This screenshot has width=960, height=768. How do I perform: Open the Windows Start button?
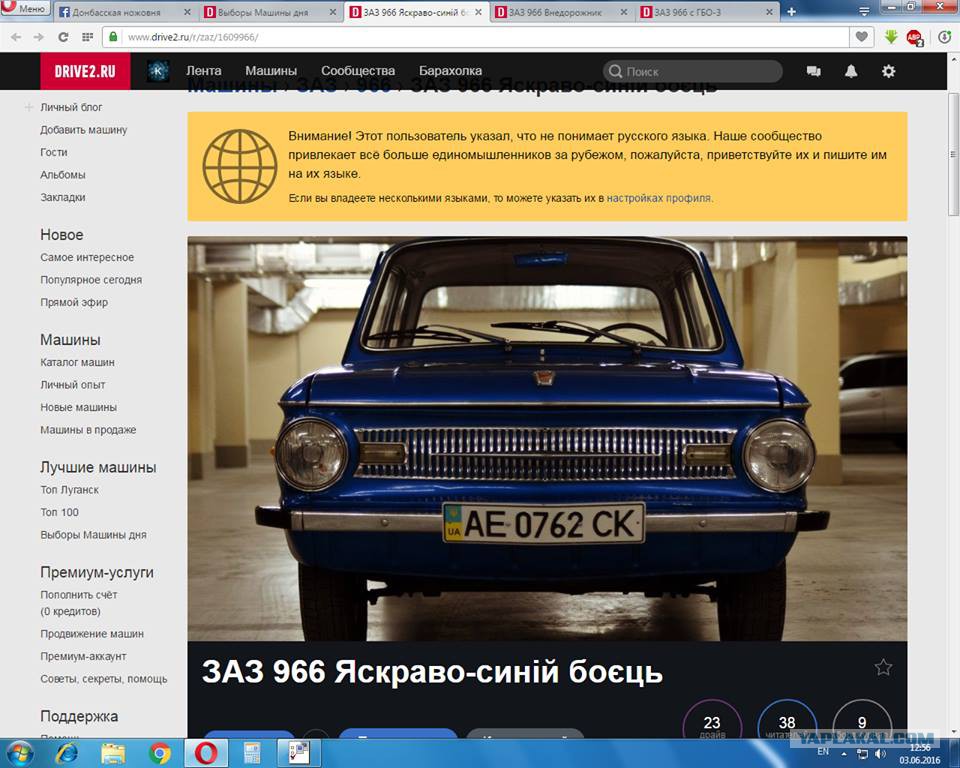click(19, 753)
